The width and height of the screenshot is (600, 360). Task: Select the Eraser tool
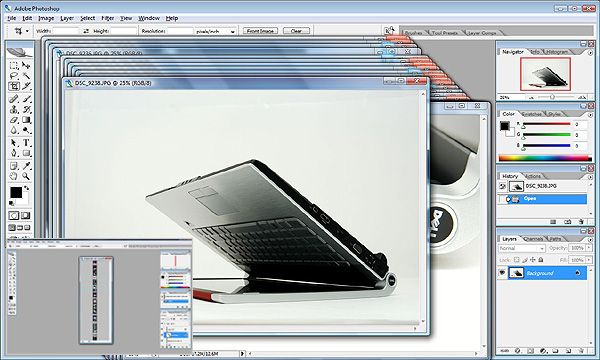14,120
